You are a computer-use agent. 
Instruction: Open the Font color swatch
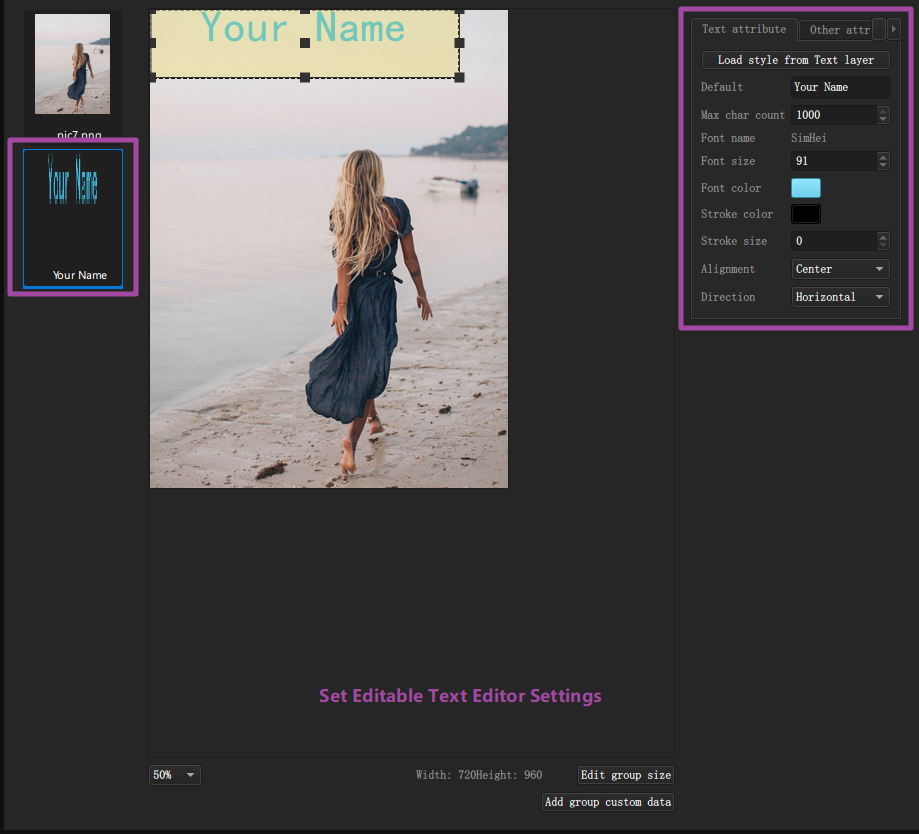tap(806, 188)
